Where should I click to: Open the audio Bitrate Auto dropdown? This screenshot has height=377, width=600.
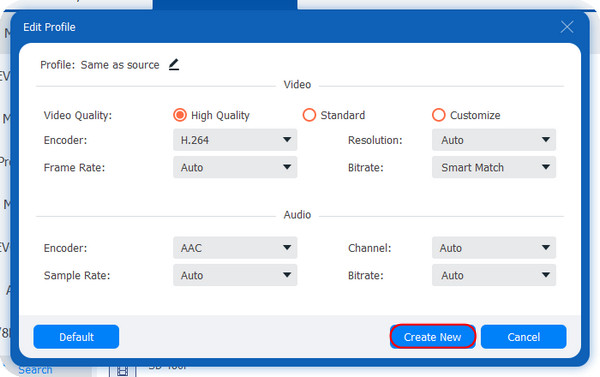point(494,275)
